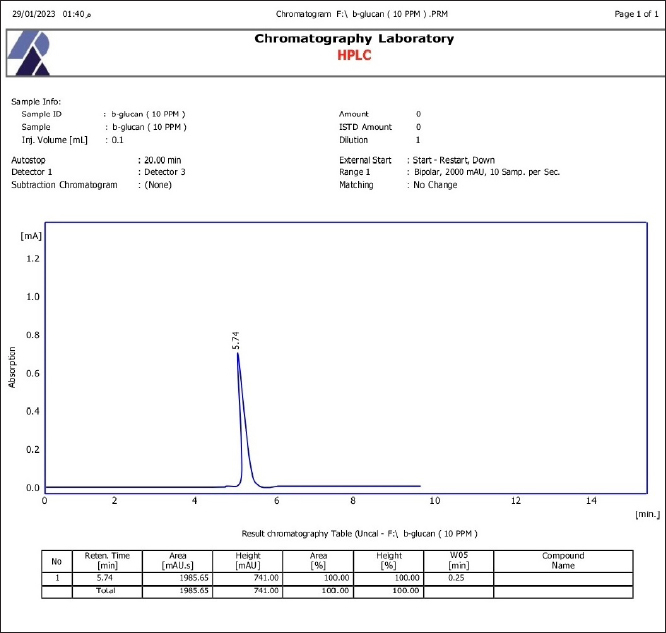This screenshot has width=666, height=633.
Task: Click the Compound Name column header
Action: (563, 560)
